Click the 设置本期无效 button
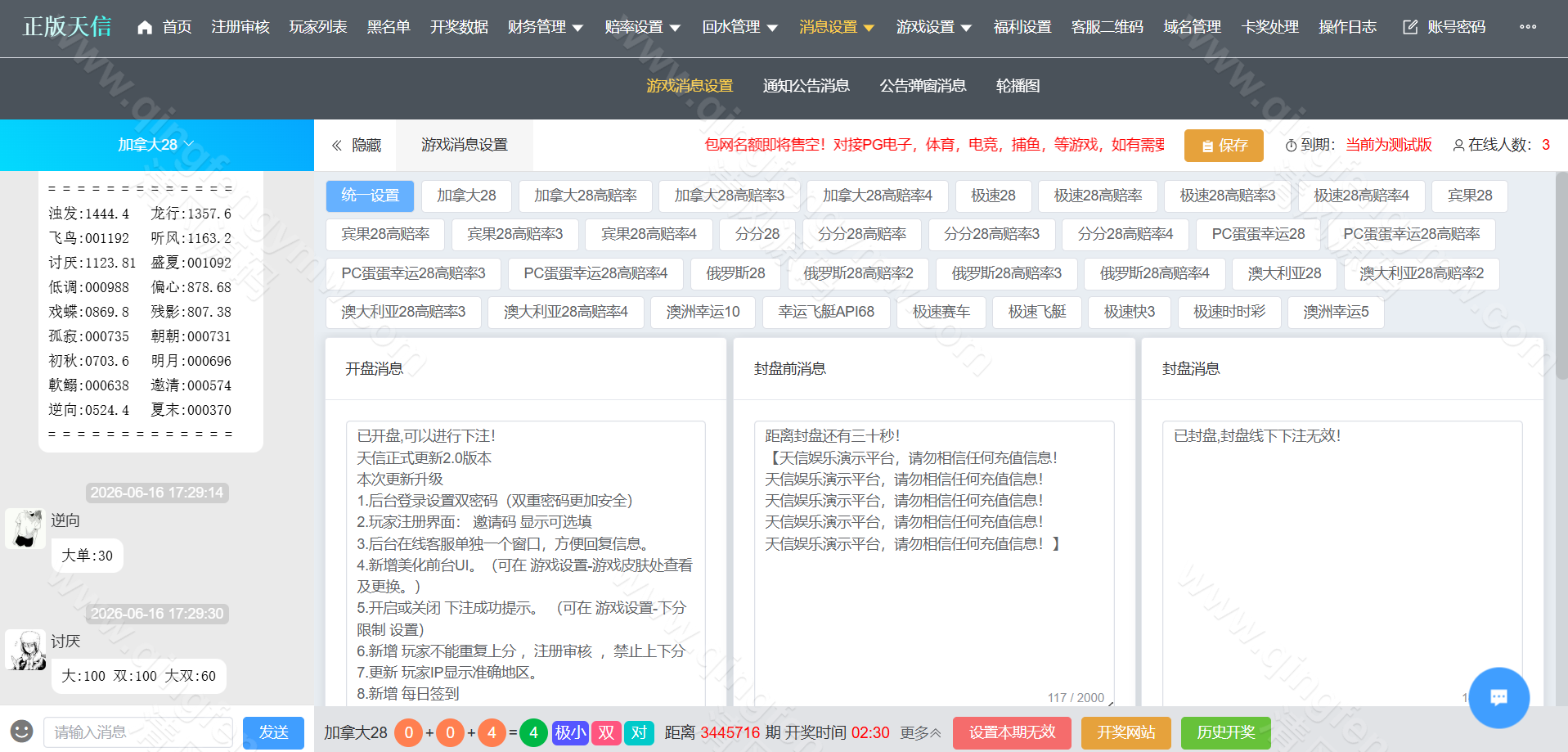Image resolution: width=1568 pixels, height=752 pixels. [x=1012, y=732]
